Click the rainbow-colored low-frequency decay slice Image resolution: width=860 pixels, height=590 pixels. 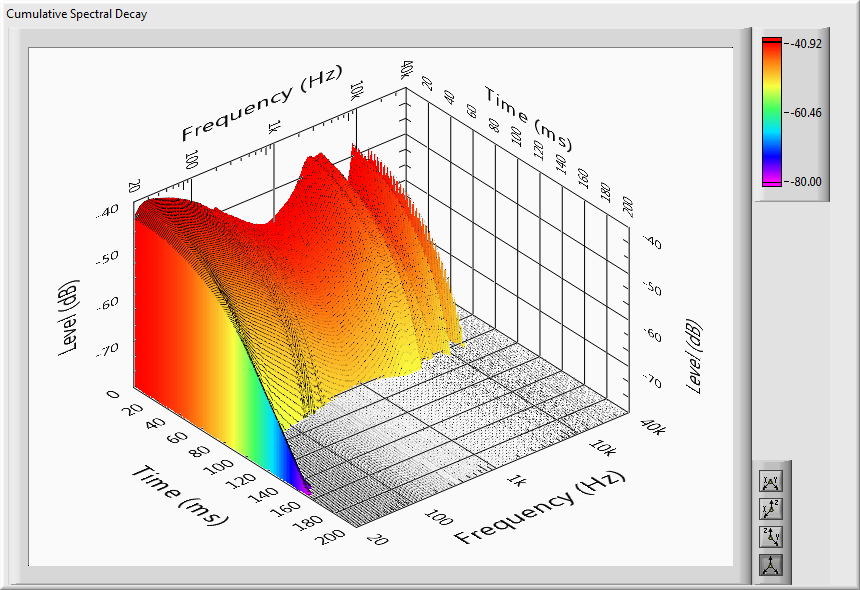coord(200,350)
